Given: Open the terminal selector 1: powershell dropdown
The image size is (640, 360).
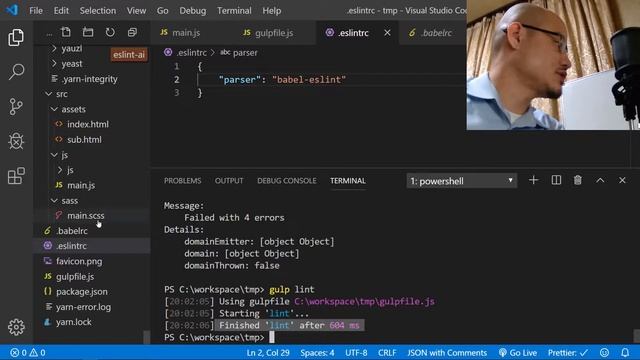Looking at the screenshot, I should click(x=462, y=181).
